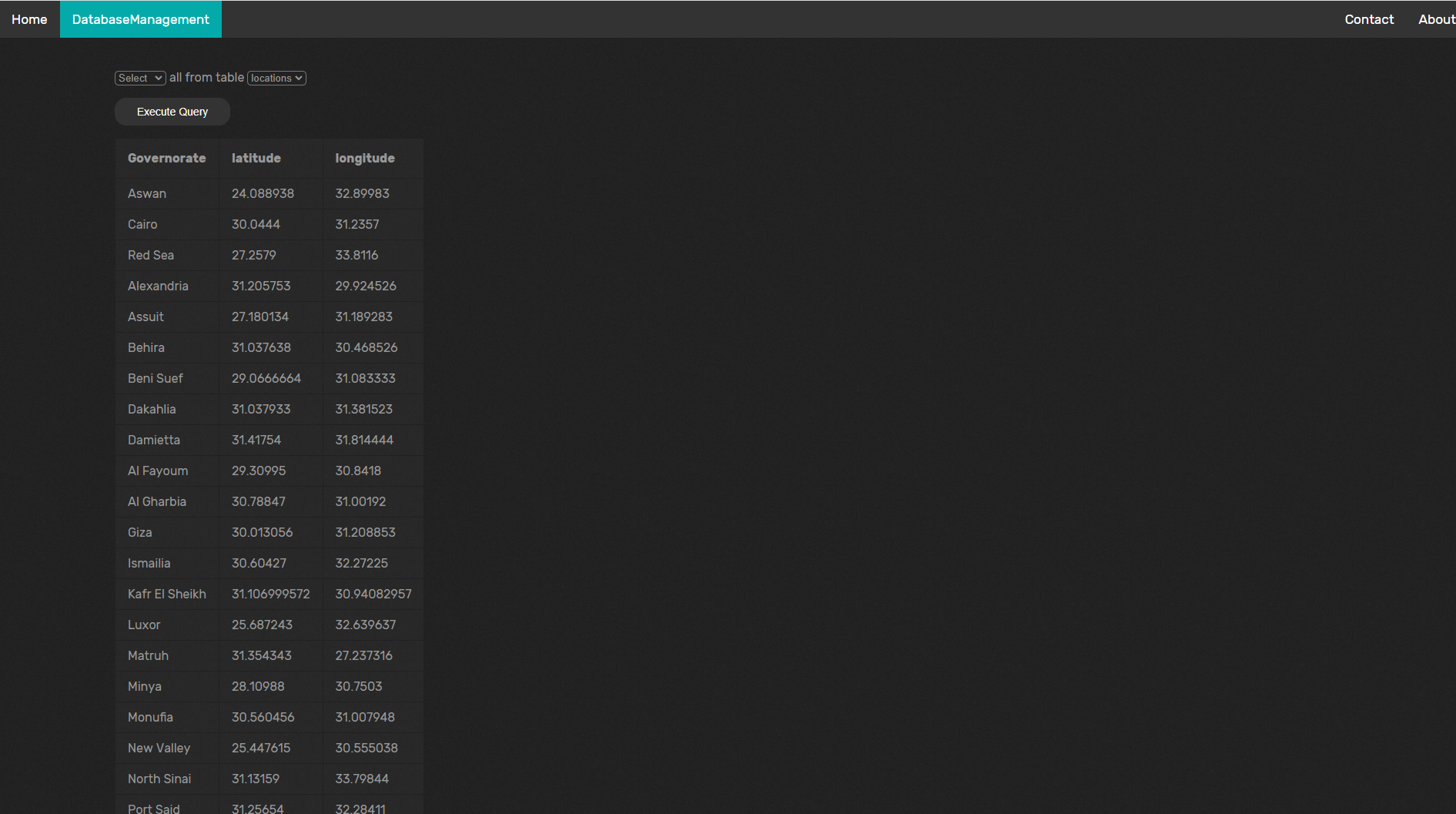Navigate to the Home tab

point(28,18)
